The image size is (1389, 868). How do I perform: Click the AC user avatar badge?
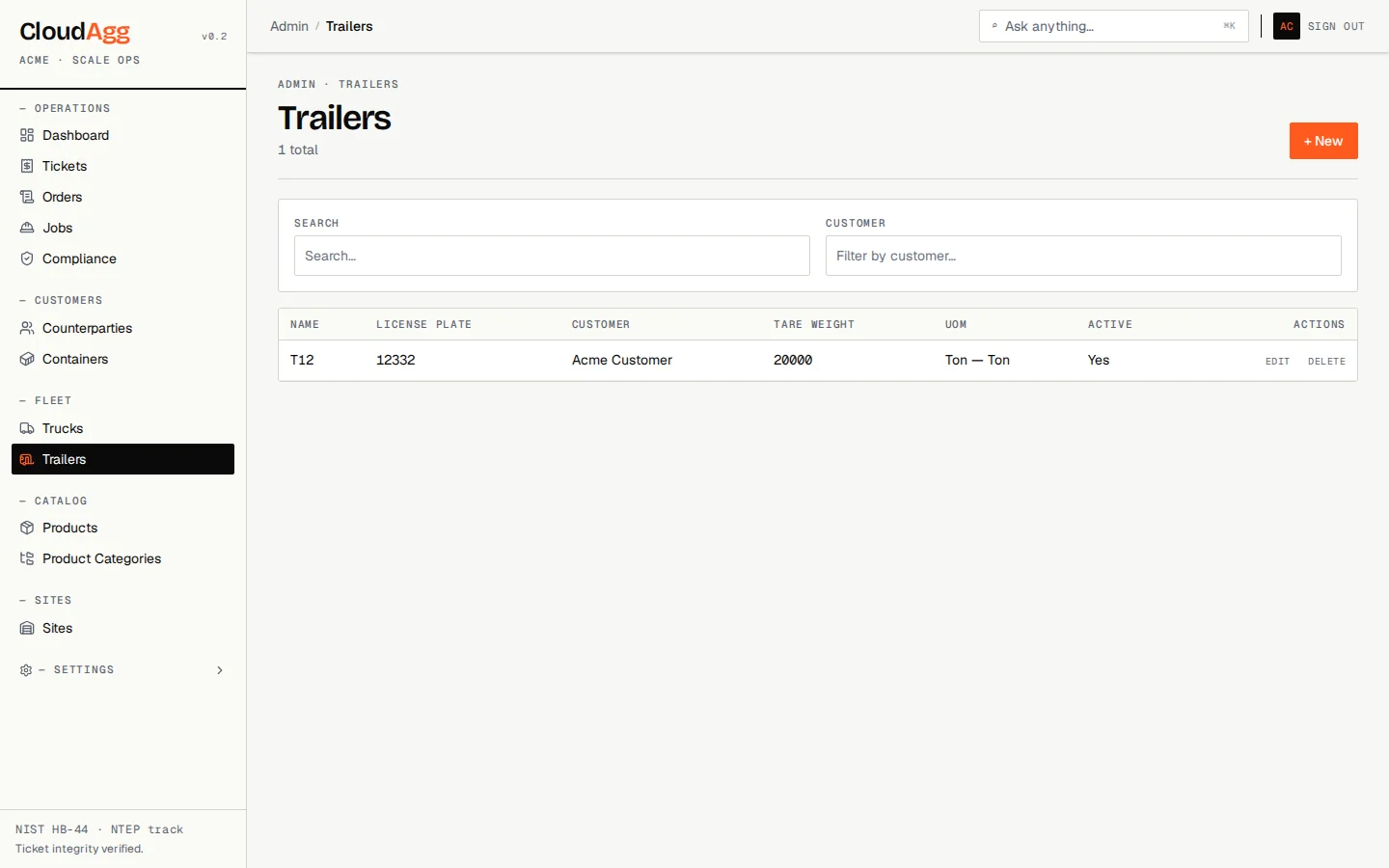point(1287,26)
